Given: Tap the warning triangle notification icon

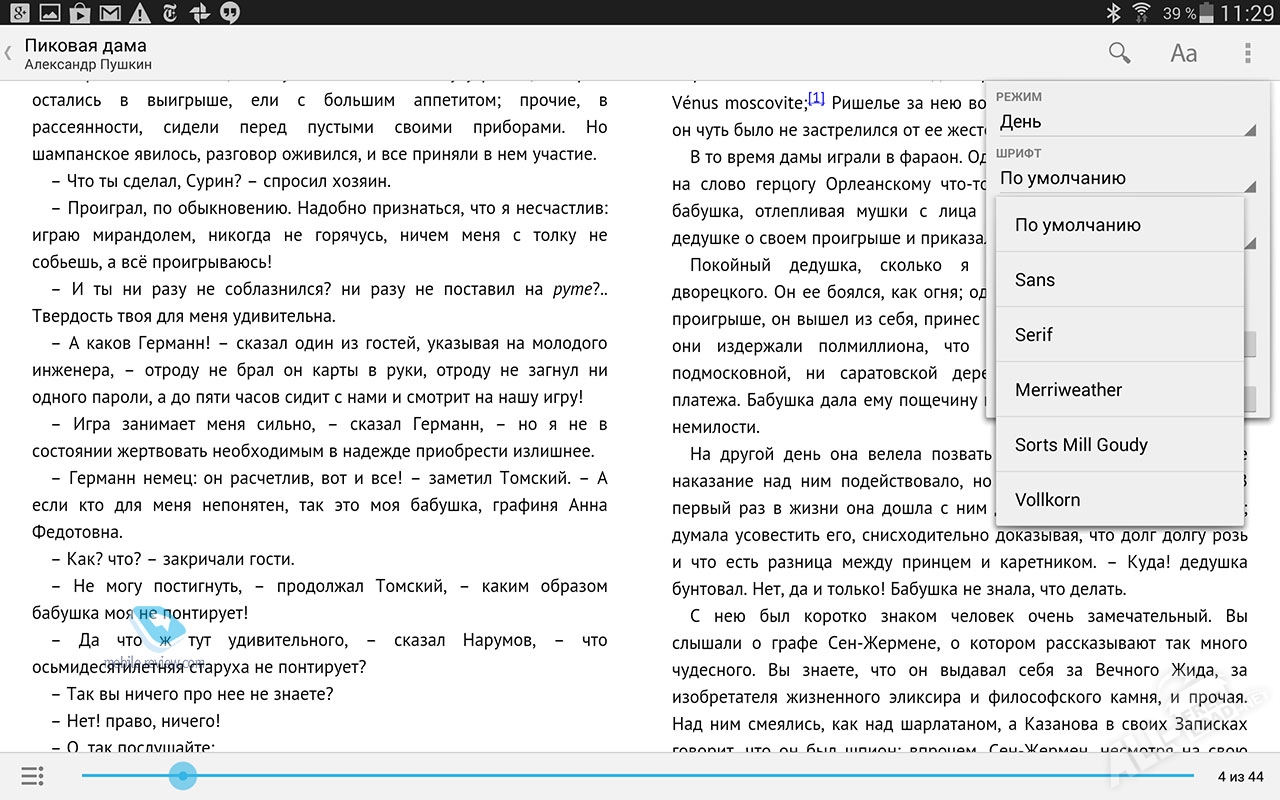Looking at the screenshot, I should (140, 12).
